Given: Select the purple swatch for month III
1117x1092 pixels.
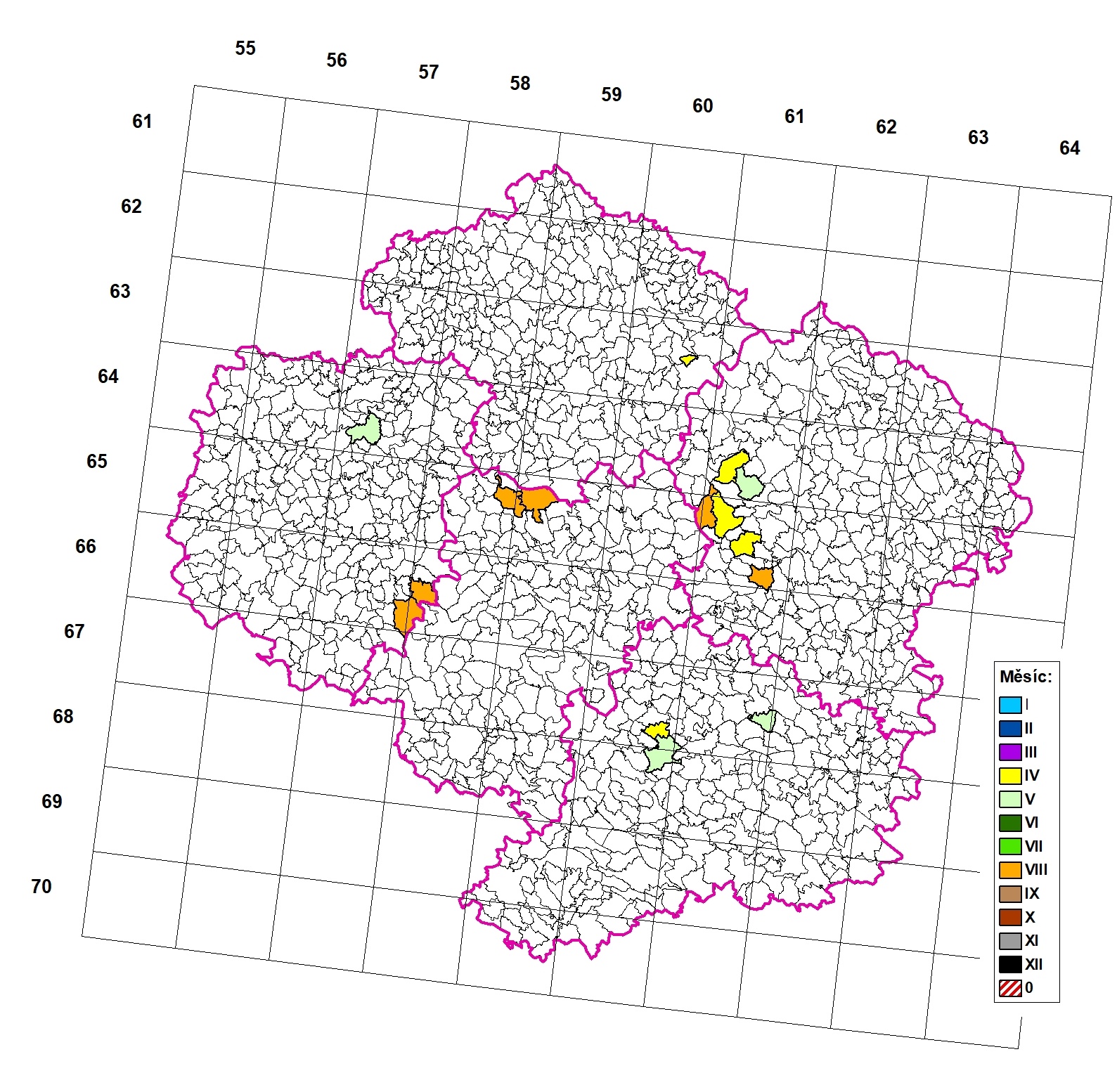Looking at the screenshot, I should click(1010, 752).
